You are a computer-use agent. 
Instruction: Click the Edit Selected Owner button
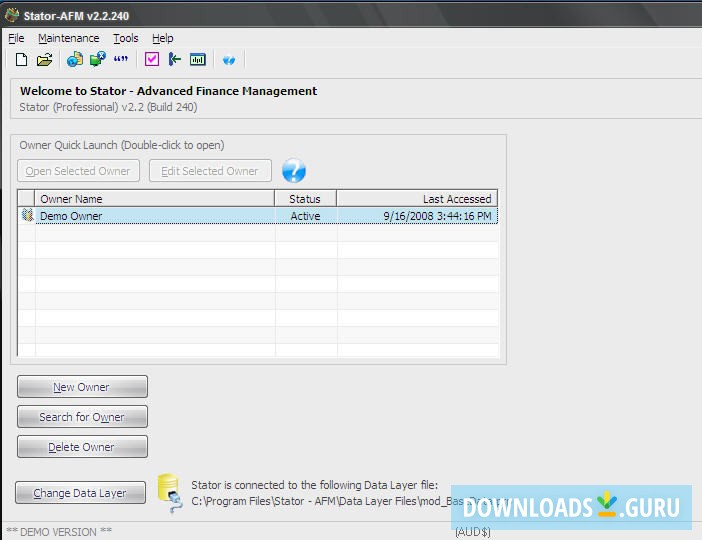click(x=210, y=171)
